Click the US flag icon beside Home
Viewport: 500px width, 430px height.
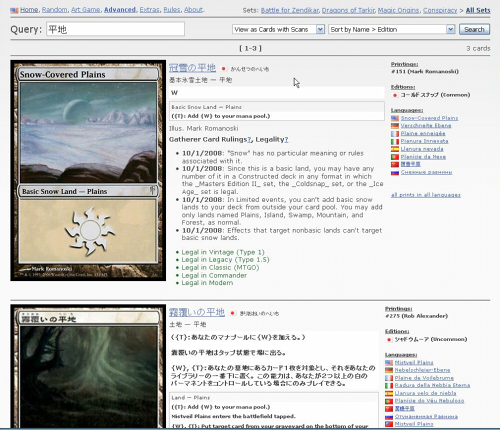click(14, 10)
